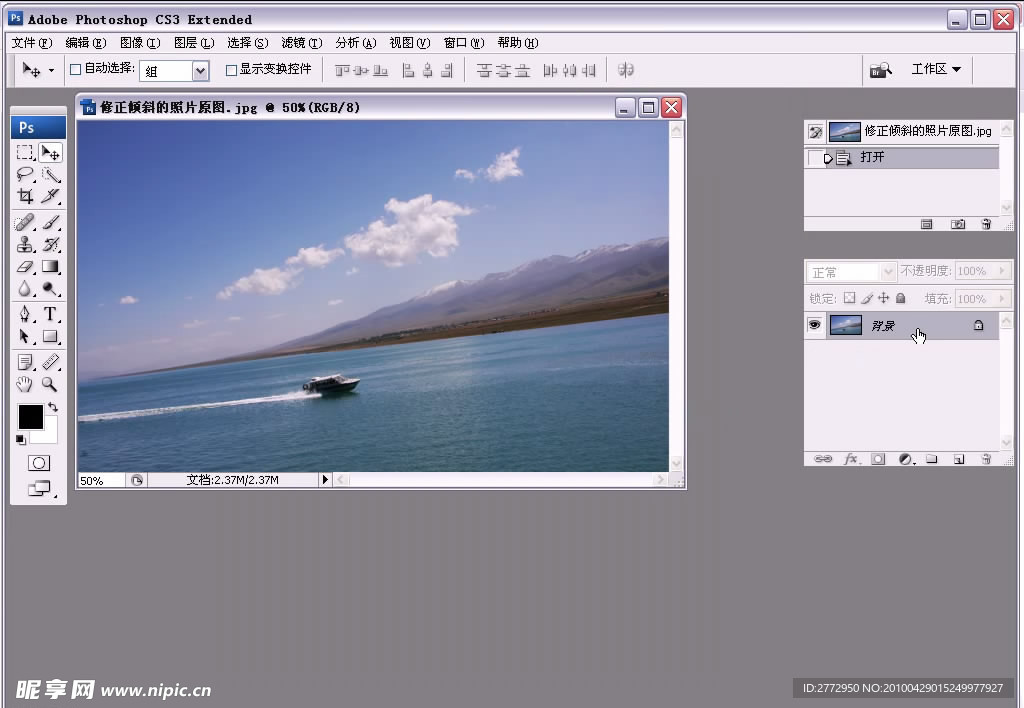Click the black foreground color swatch
The image size is (1024, 708).
tap(30, 416)
